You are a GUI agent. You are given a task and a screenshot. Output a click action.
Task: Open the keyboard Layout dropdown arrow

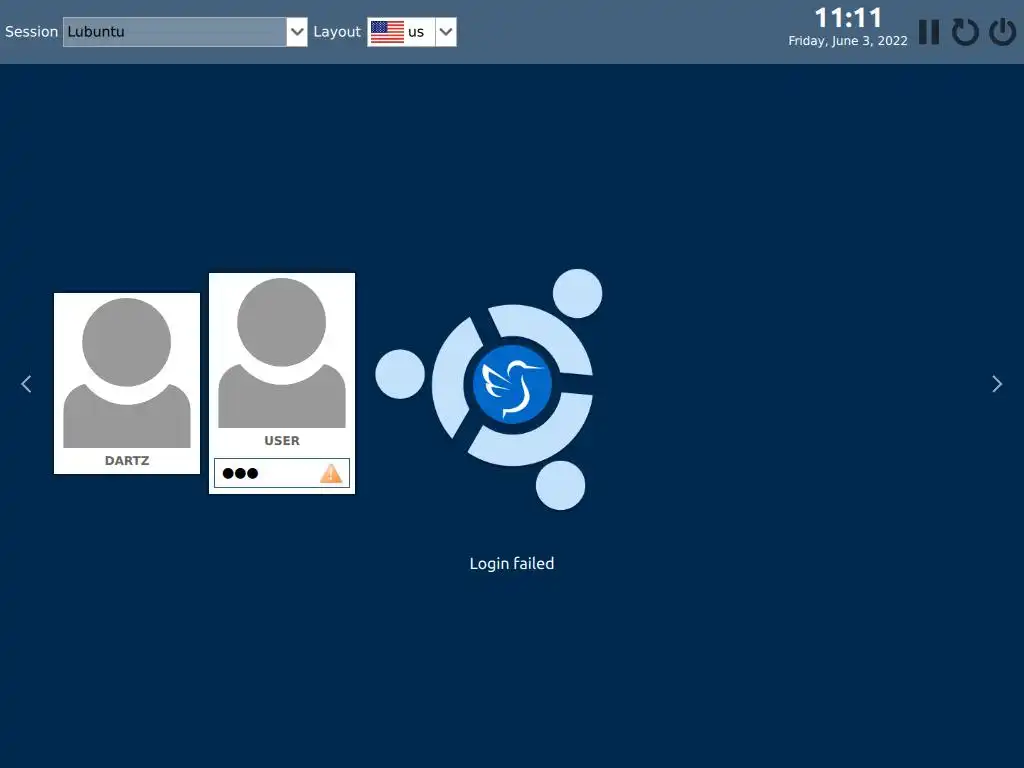446,31
